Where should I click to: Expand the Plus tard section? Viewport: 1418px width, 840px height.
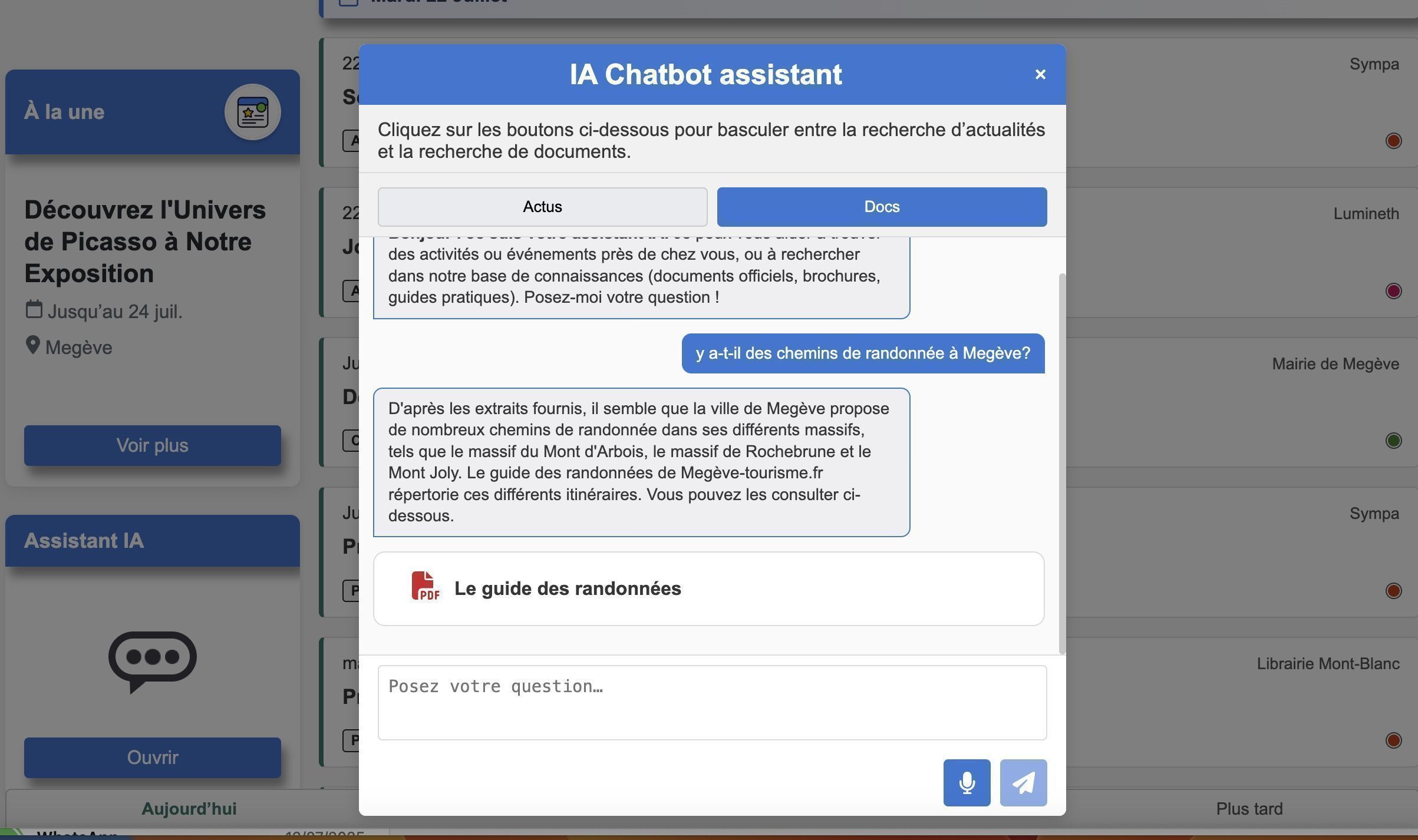(x=1249, y=808)
